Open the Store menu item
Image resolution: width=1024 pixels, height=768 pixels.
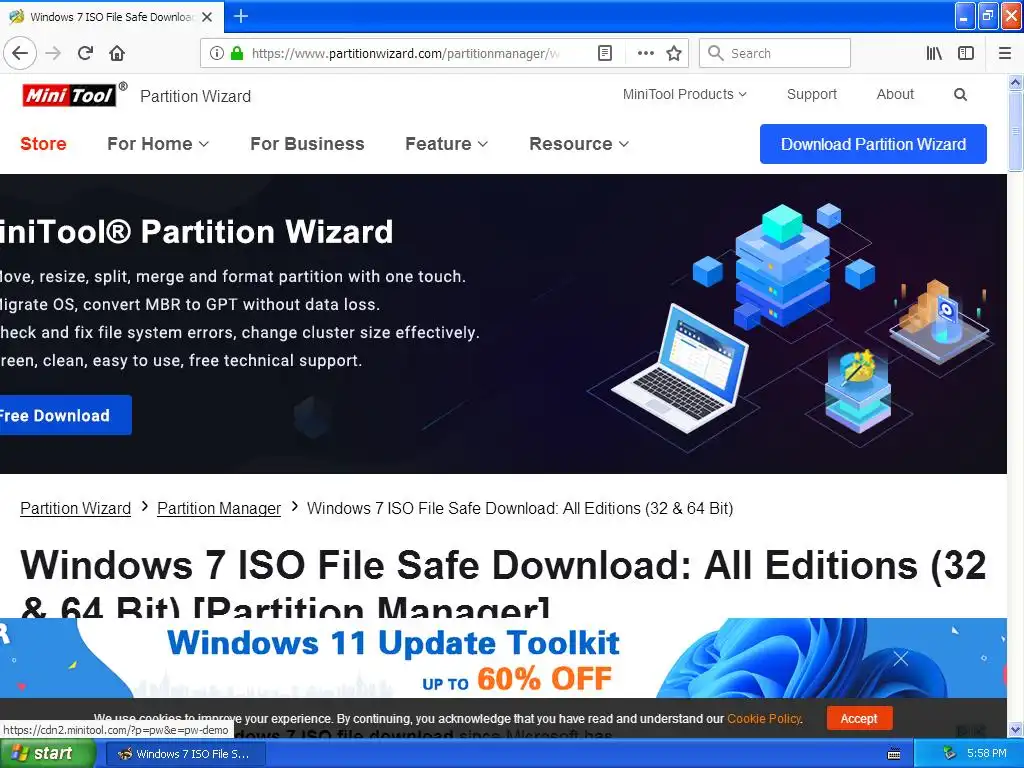43,144
